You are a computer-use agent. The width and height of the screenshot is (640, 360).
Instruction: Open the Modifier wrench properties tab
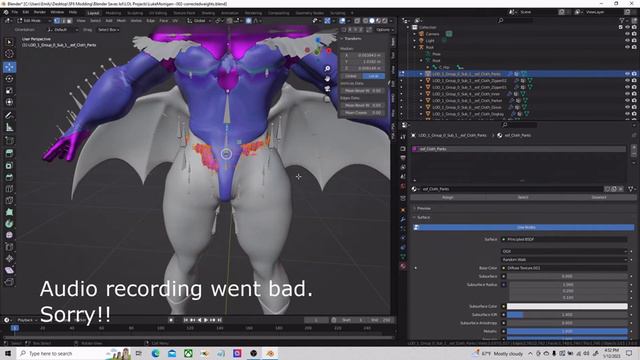(x=403, y=220)
